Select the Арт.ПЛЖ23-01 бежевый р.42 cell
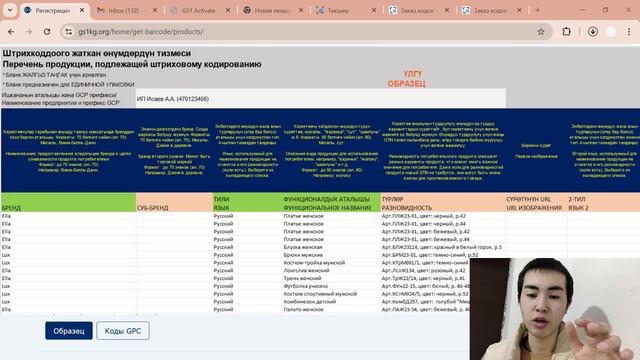Screen dimensions: 640x360 443,231
